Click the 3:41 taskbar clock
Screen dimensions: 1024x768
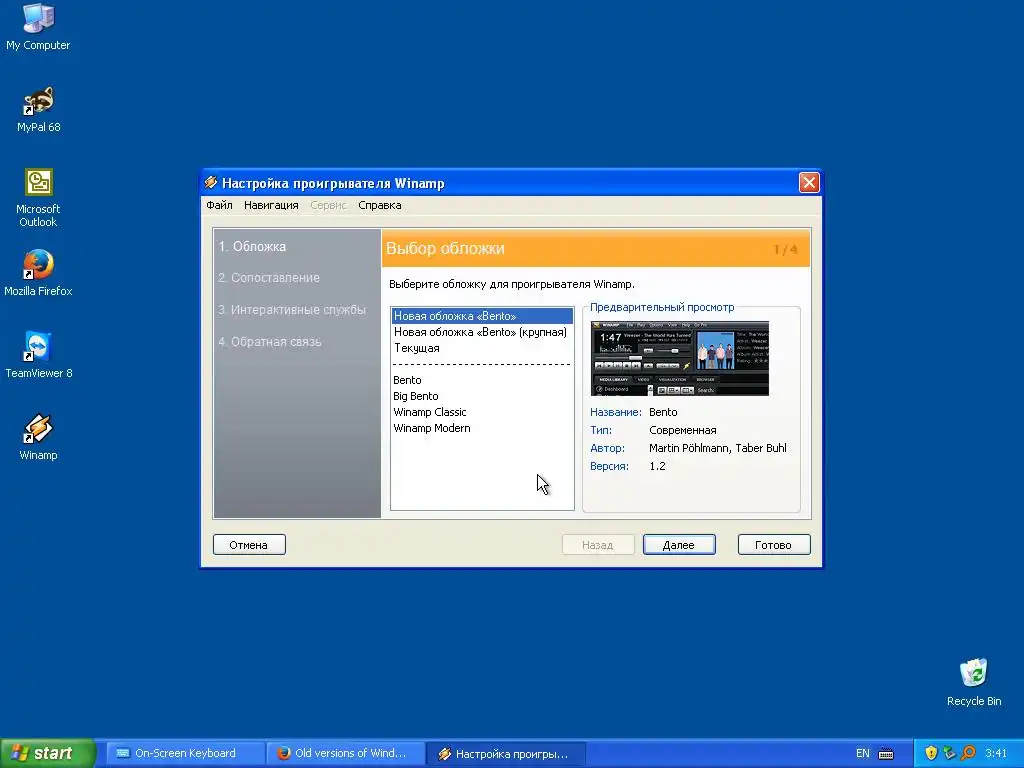point(996,753)
